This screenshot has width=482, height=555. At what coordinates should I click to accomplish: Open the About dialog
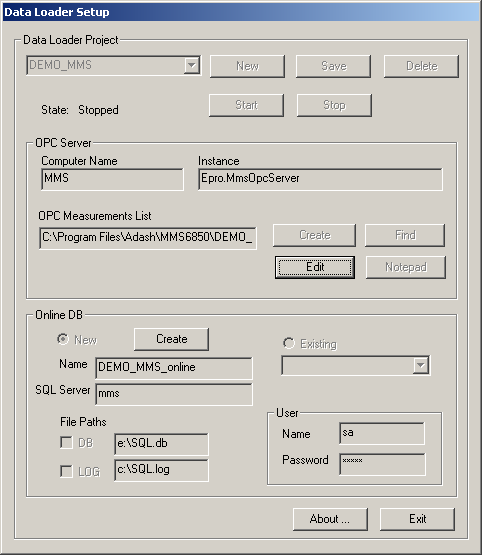click(330, 519)
